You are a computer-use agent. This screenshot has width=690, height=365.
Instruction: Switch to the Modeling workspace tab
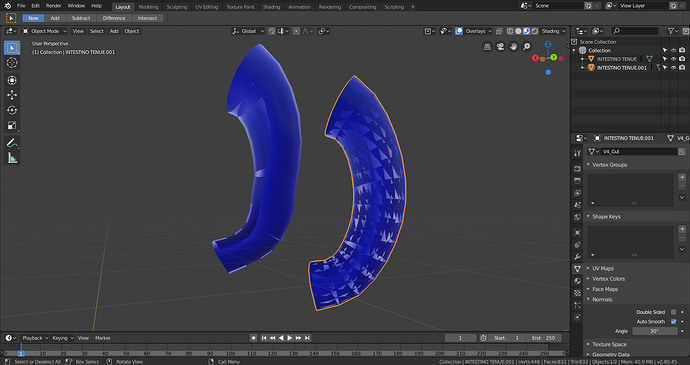coord(148,7)
